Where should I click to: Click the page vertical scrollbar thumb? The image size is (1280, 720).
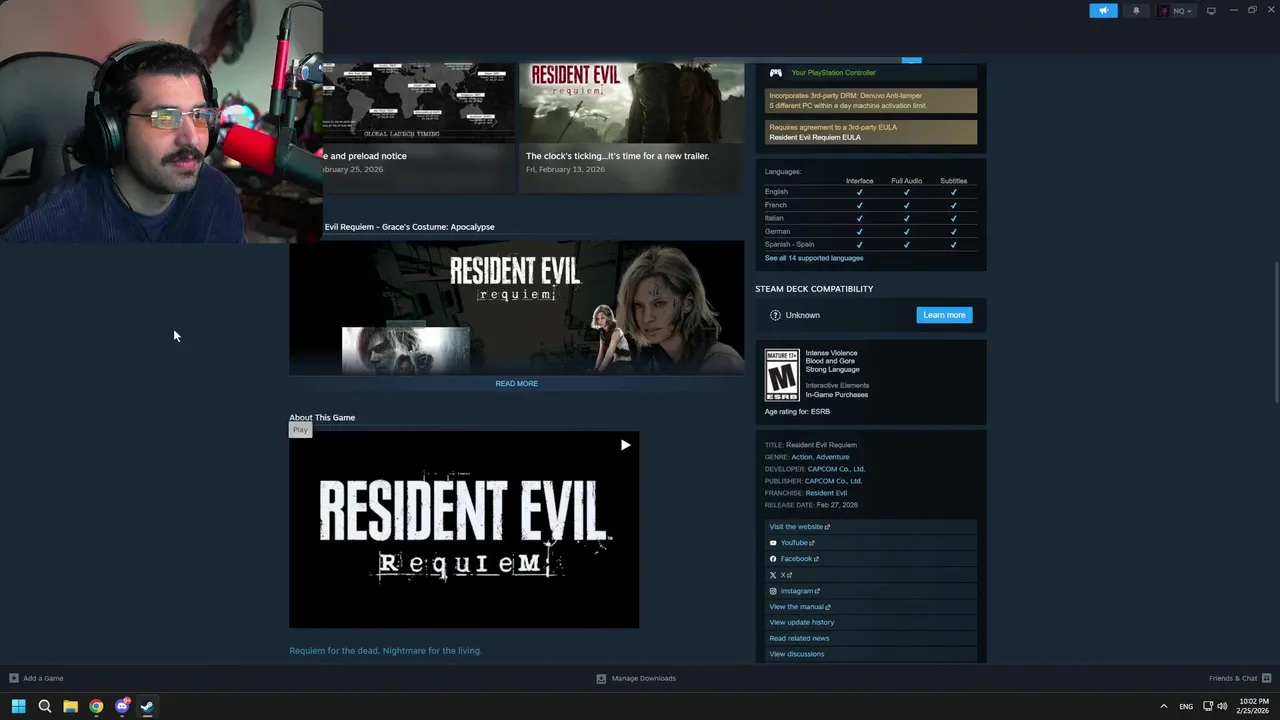point(1275,332)
